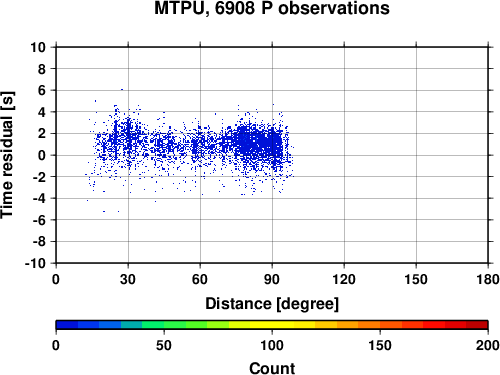Click the 120 tick label on distance axis
Viewport: 500px width, 375px height.
344,279
